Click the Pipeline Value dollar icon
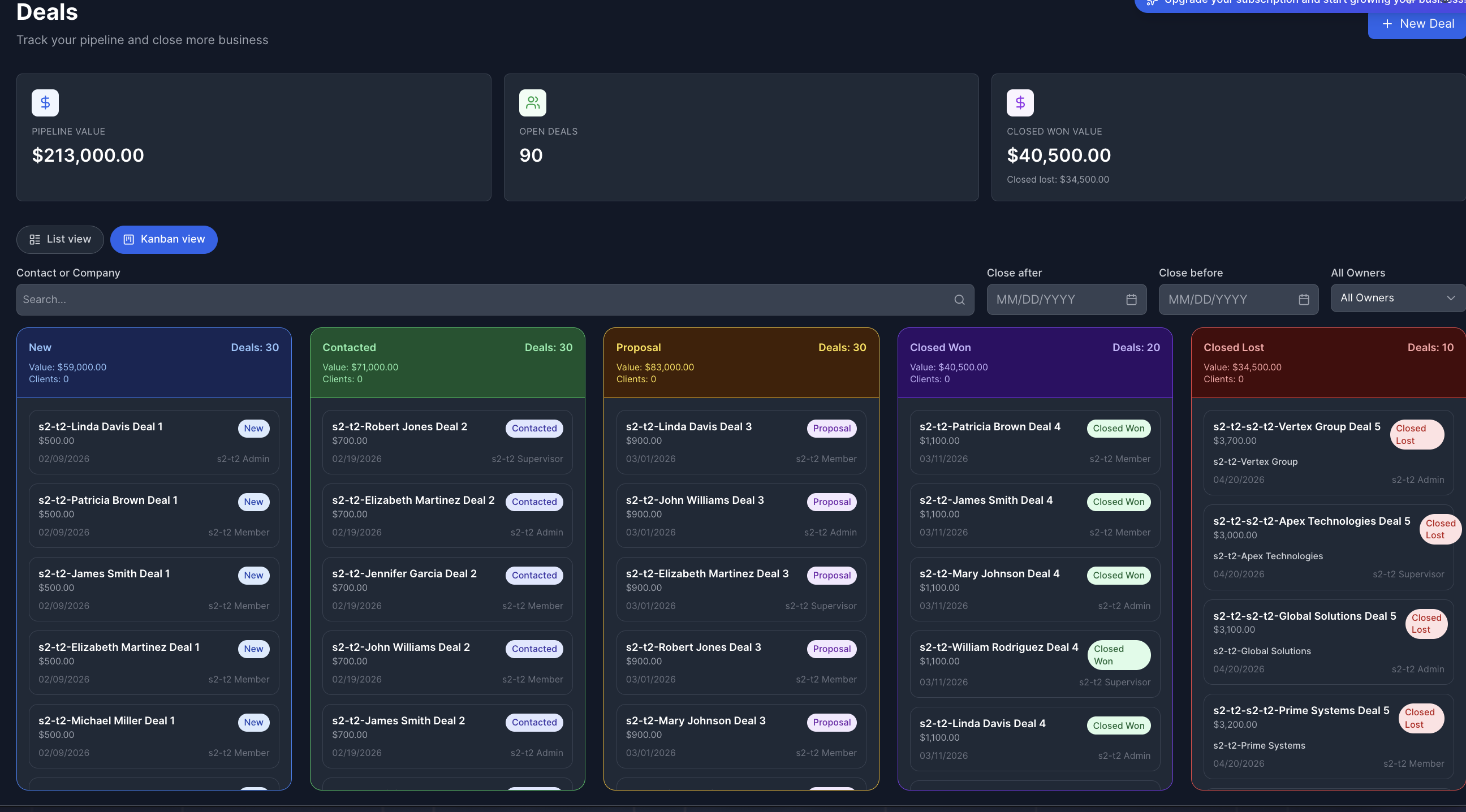Viewport: 1466px width, 812px height. coord(45,103)
